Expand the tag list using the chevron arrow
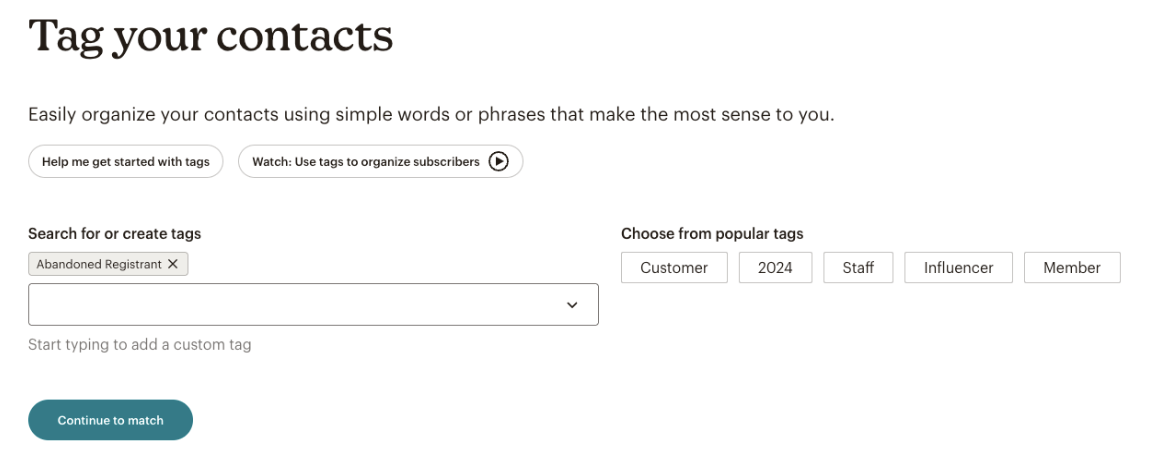 (572, 305)
